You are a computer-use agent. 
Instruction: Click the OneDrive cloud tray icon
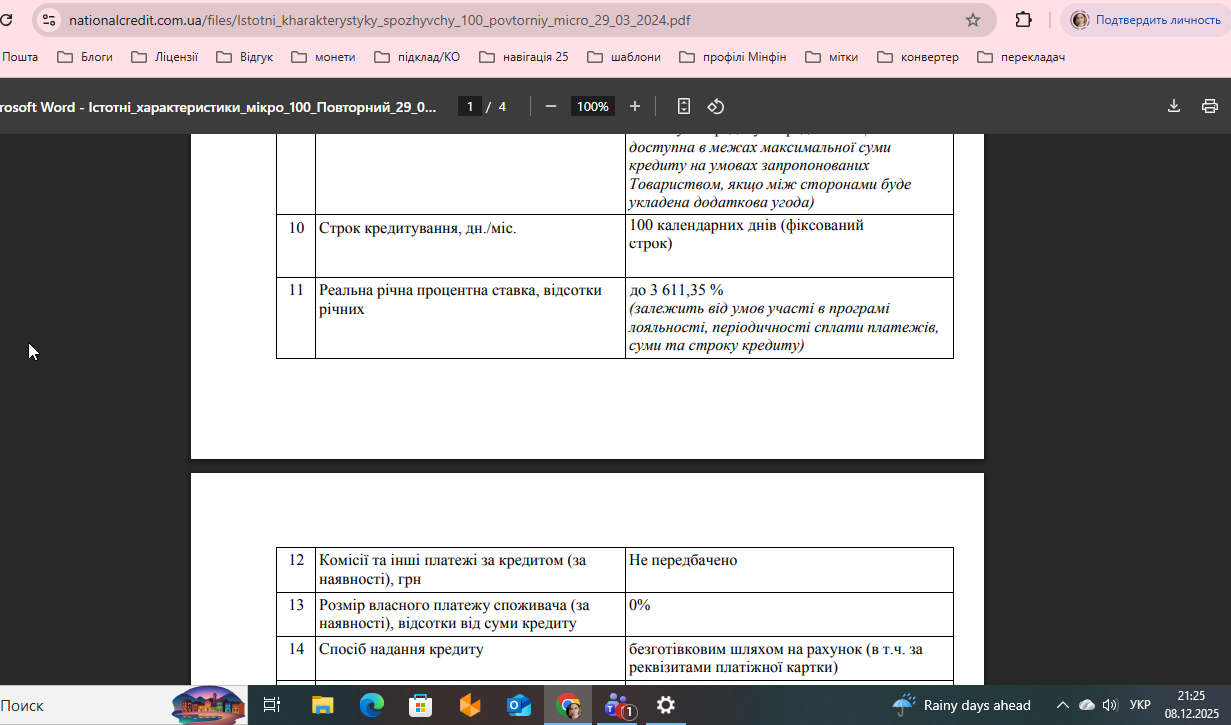pos(1087,705)
